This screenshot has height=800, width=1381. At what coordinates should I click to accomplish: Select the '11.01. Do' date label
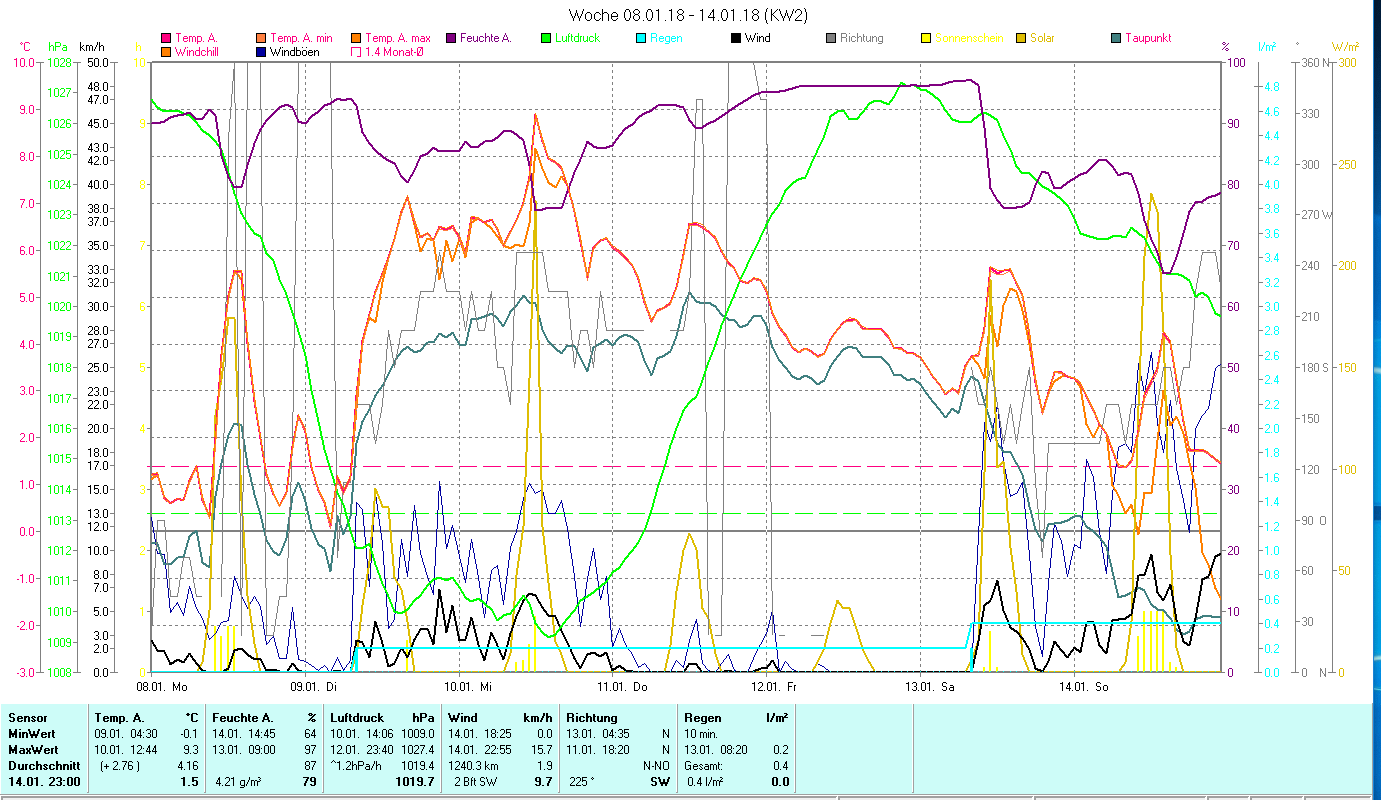pos(622,687)
